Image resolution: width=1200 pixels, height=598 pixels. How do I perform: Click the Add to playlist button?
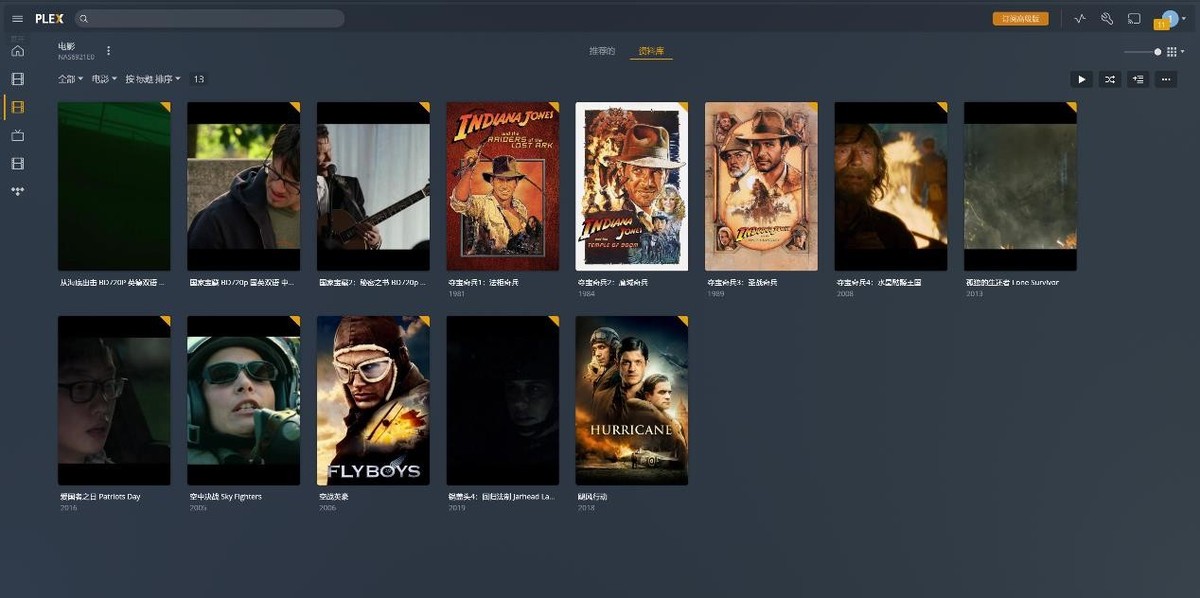[1137, 79]
